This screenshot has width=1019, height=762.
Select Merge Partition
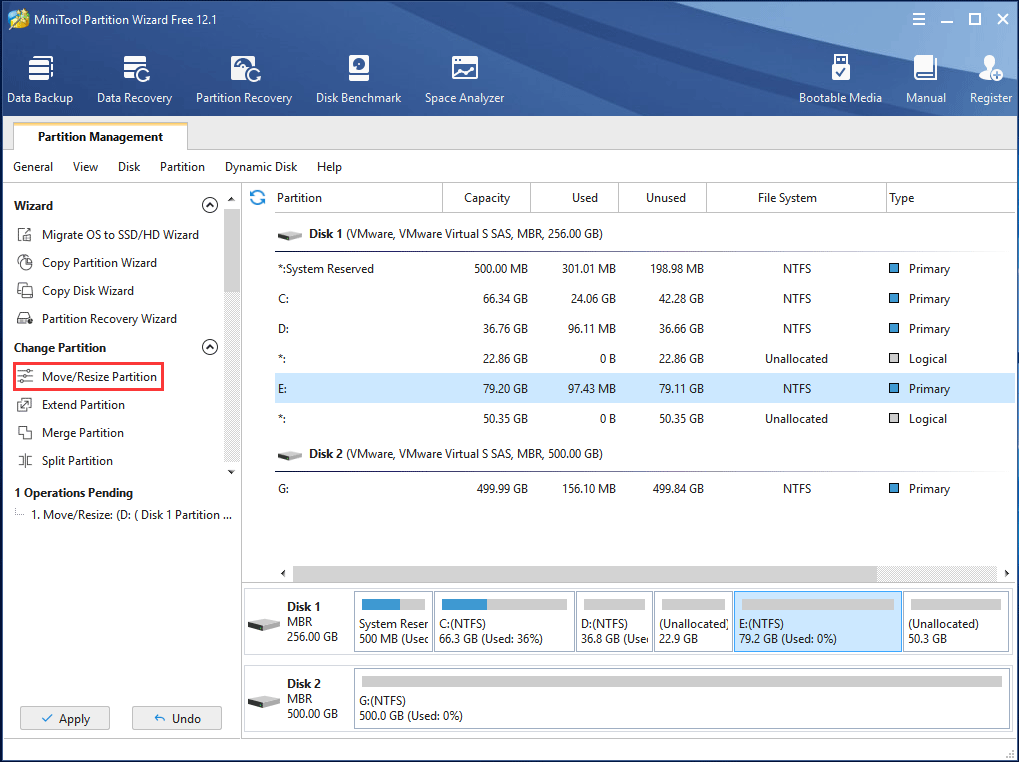70,433
